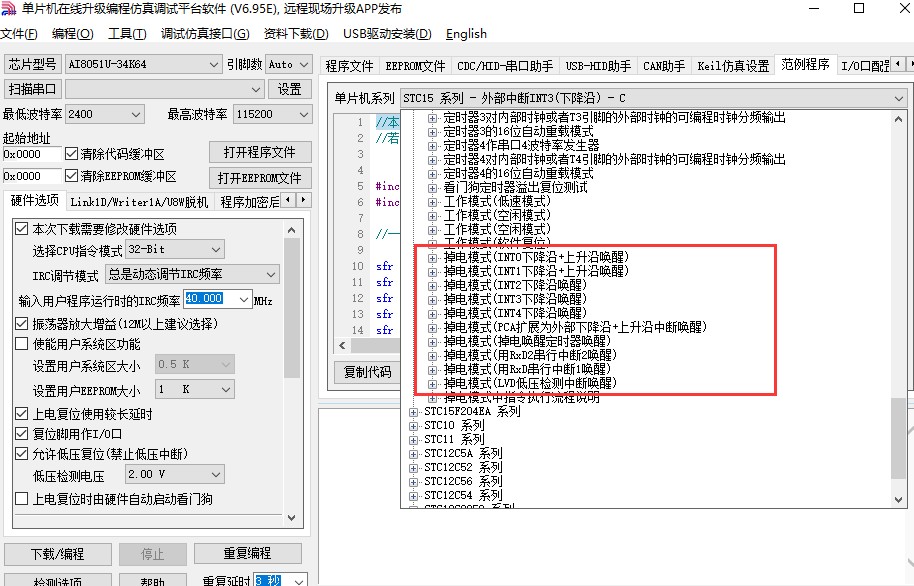914x586 pixels.
Task: Click left arrow of code horizontal scrollbar
Action: (x=342, y=345)
